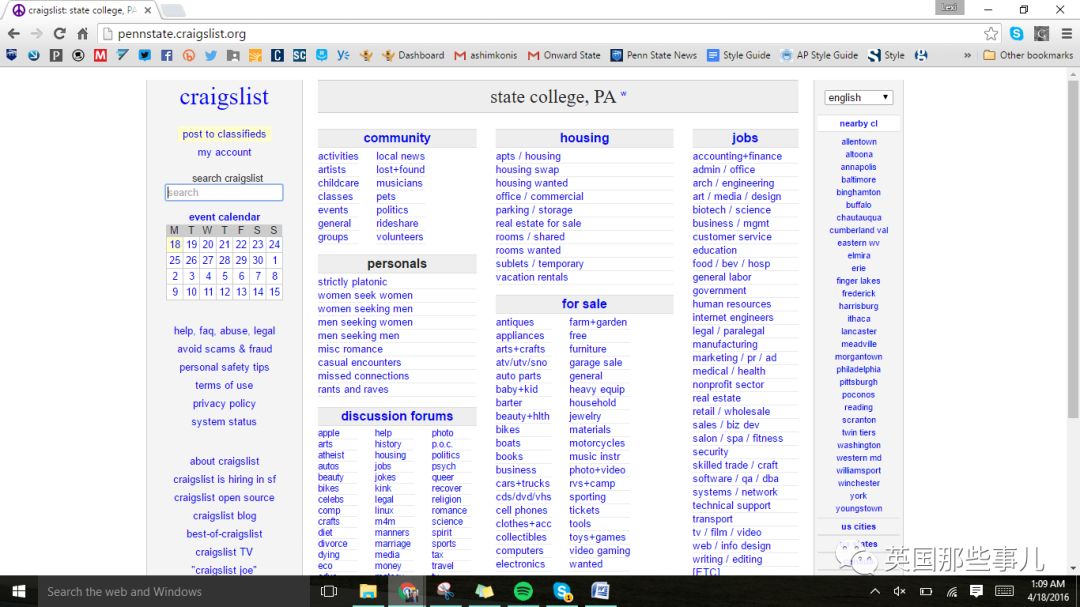Select day 18 in event calendar
1080x607 pixels.
[175, 244]
